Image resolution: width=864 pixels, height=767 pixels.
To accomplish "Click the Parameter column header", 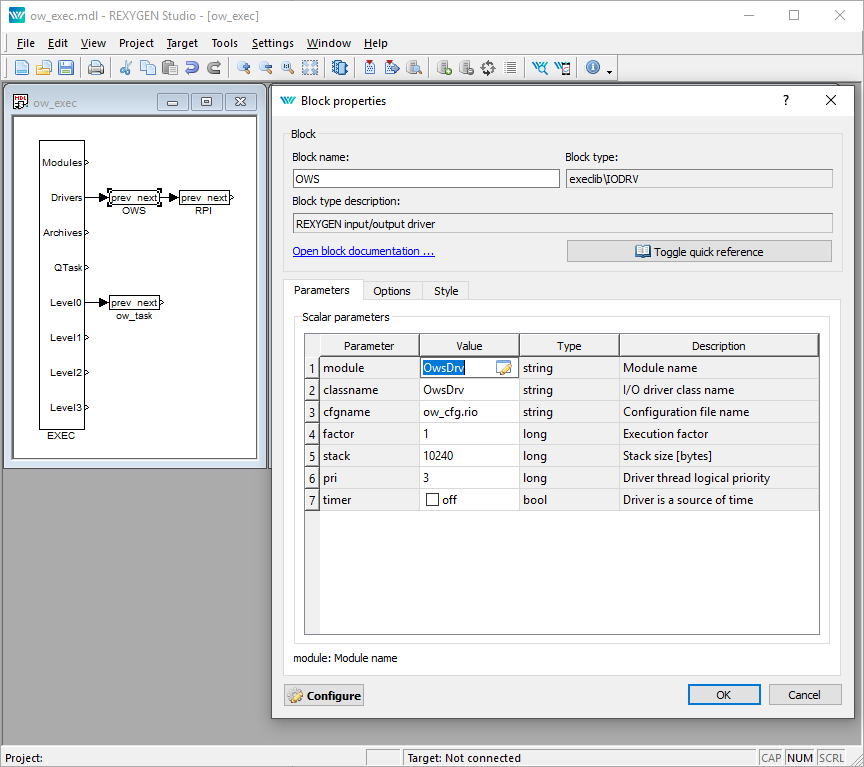I will (369, 345).
